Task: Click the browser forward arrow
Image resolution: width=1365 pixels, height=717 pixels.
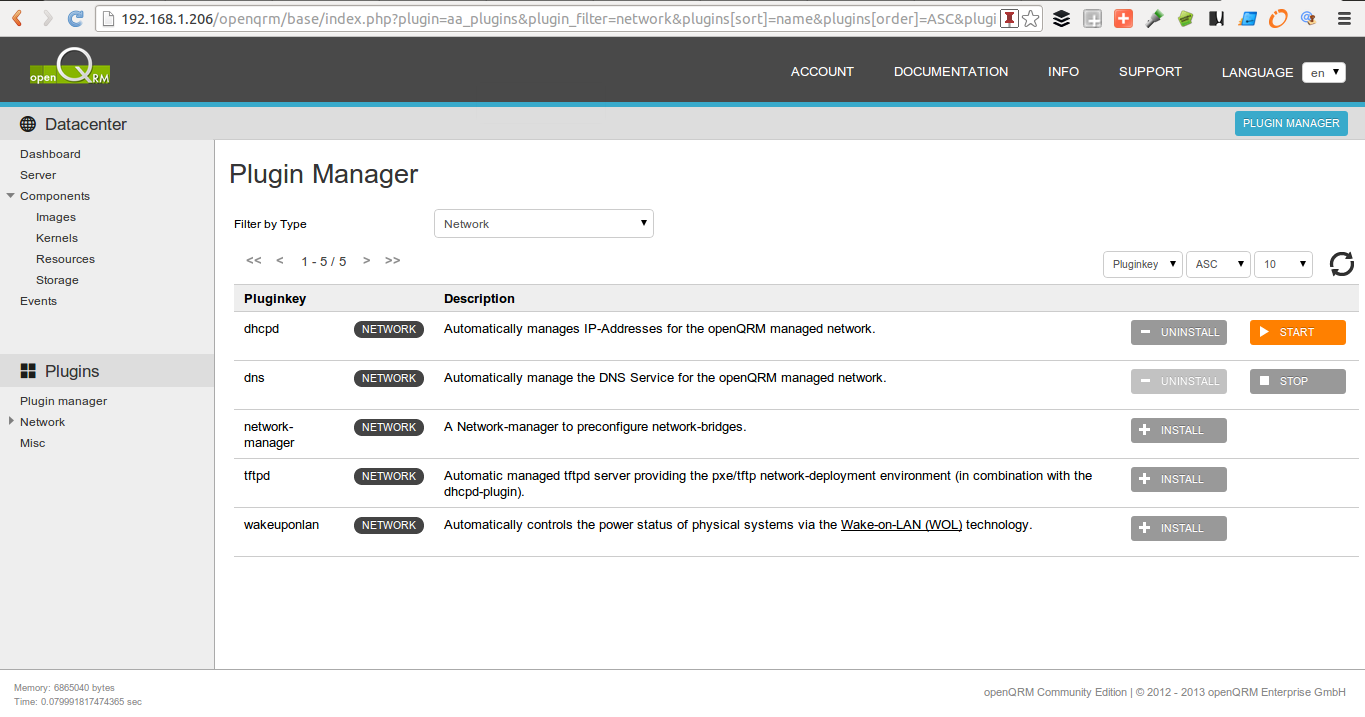Action: click(47, 18)
